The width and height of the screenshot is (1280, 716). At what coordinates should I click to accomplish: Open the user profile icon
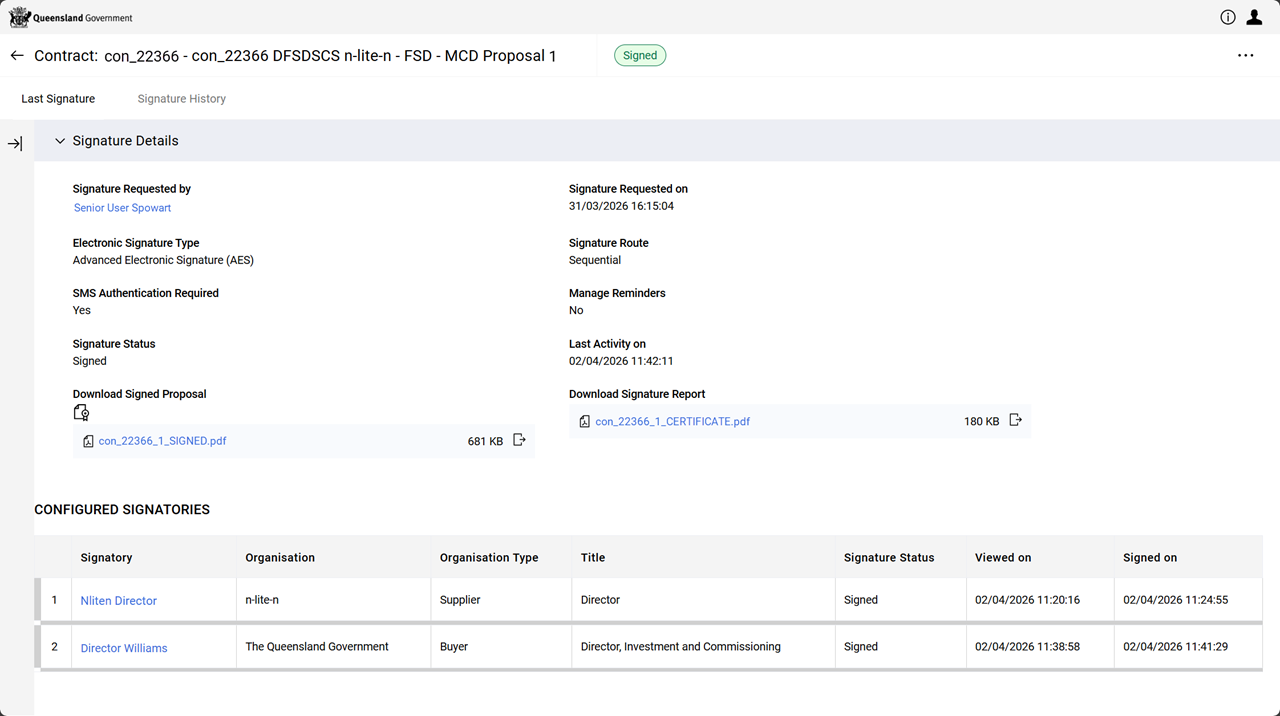pos(1254,17)
